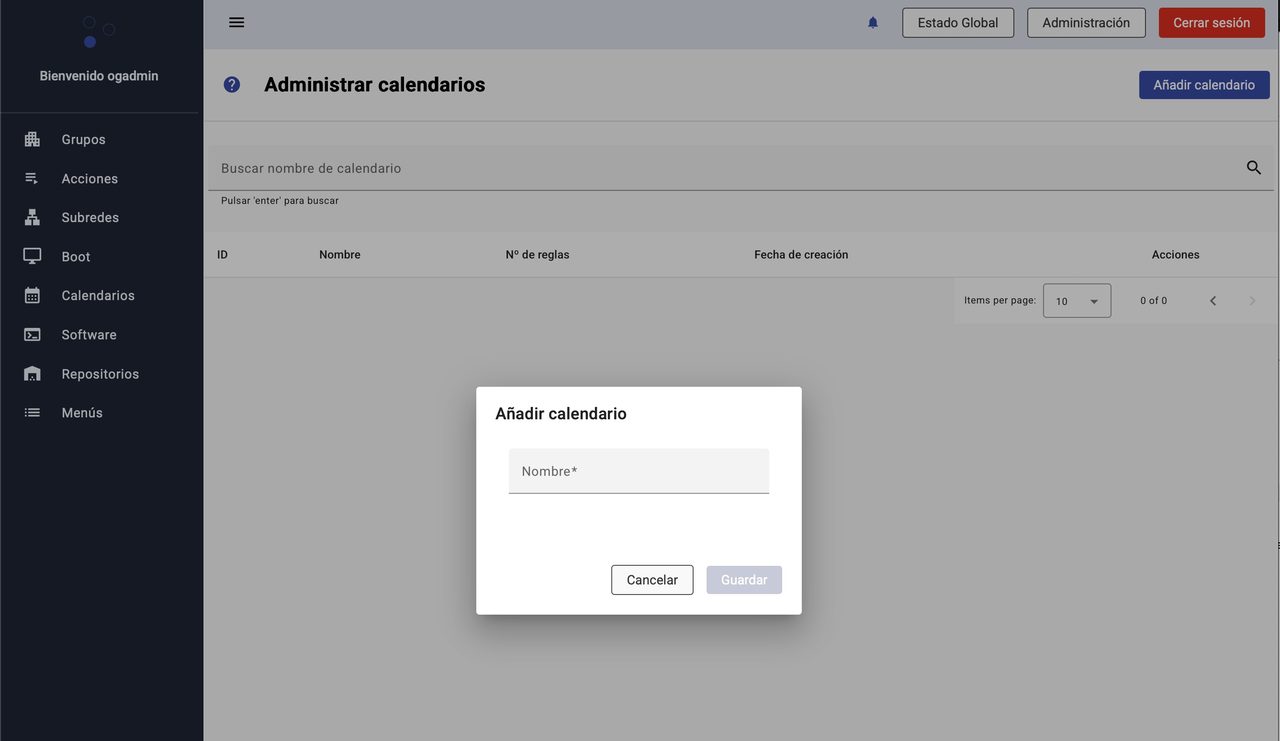This screenshot has width=1280, height=741.
Task: Go to next page of results
Action: pos(1252,301)
